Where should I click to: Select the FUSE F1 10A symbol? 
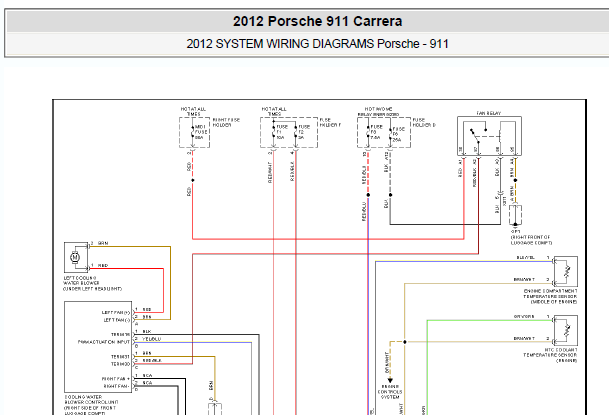[x=274, y=132]
